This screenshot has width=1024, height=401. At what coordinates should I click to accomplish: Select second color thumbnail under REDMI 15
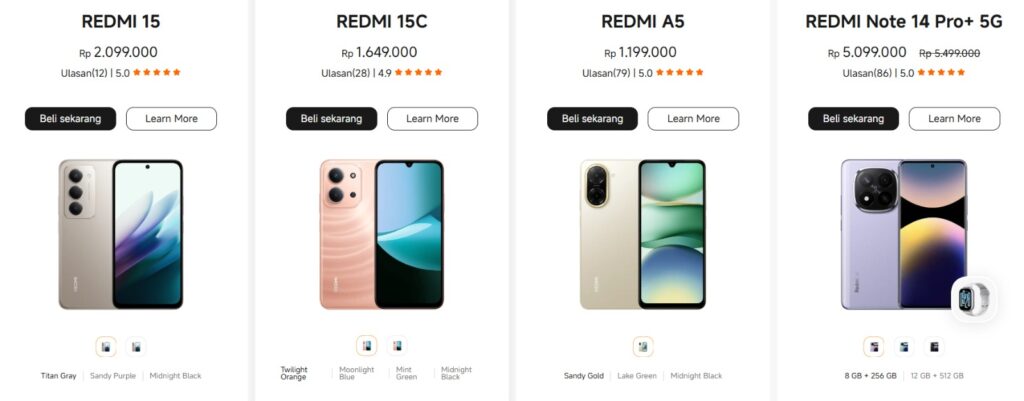tap(136, 347)
